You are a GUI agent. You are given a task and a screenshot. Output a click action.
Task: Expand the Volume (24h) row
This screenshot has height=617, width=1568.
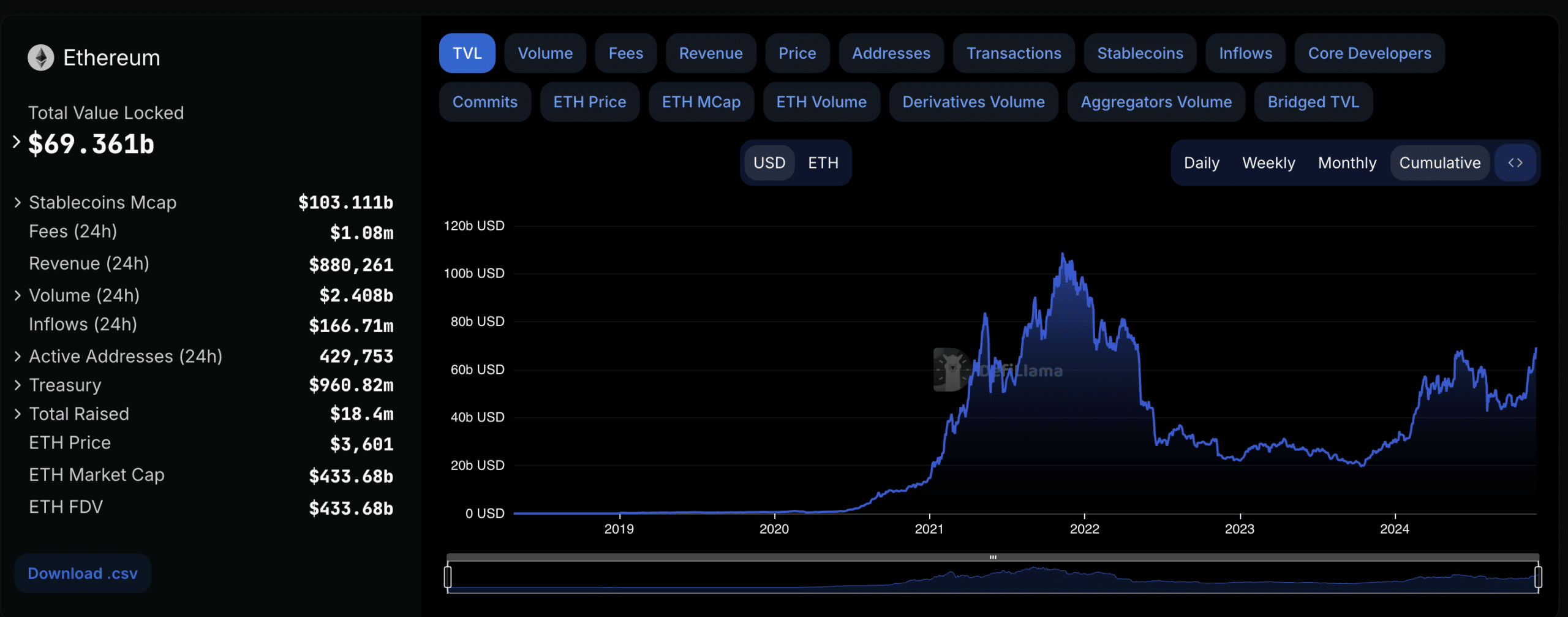pyautogui.click(x=17, y=295)
